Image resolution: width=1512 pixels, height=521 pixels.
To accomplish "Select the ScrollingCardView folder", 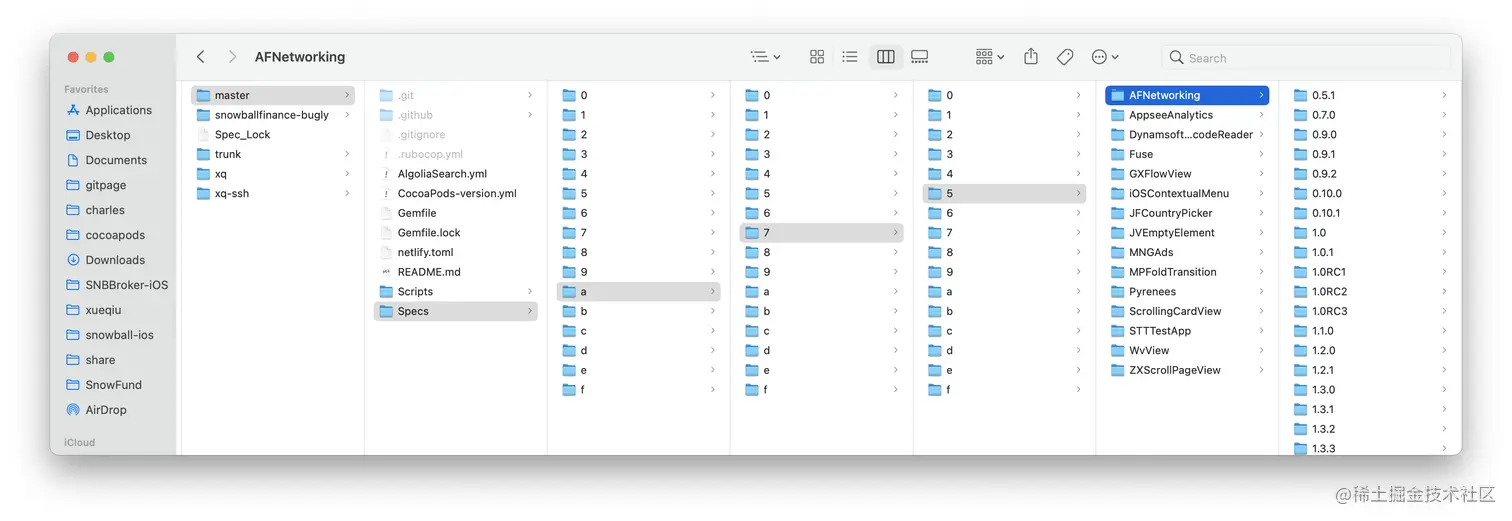I will 1187,311.
